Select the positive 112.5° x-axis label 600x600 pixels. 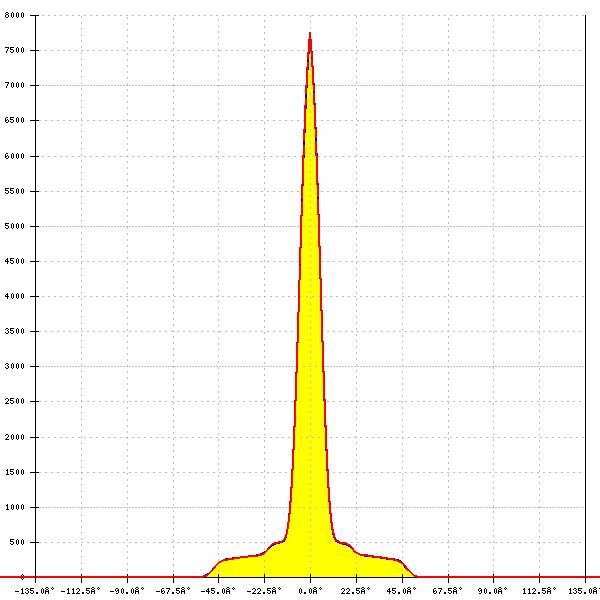tap(540, 591)
